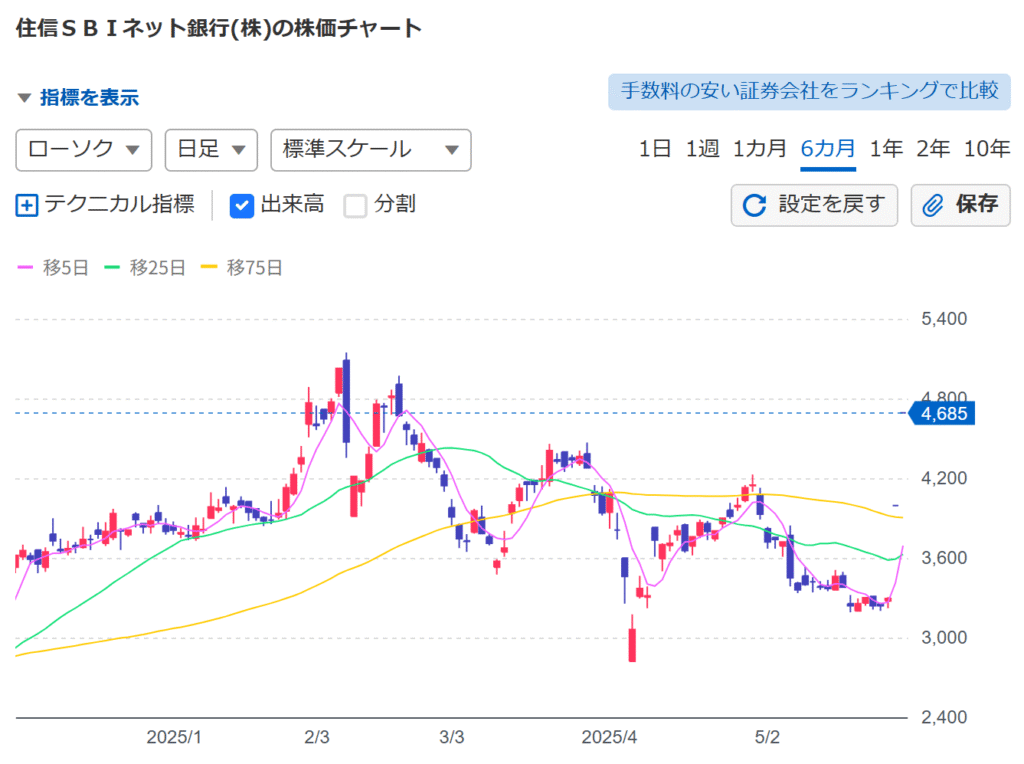
Task: Click the 3/3 date axis label
Action: tap(452, 737)
